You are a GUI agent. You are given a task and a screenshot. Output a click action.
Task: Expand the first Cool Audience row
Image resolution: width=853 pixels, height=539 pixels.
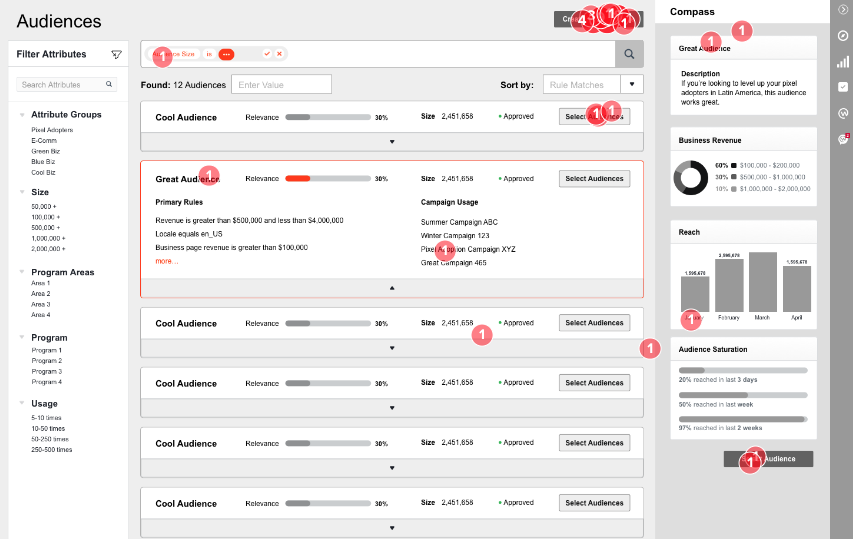pos(392,142)
